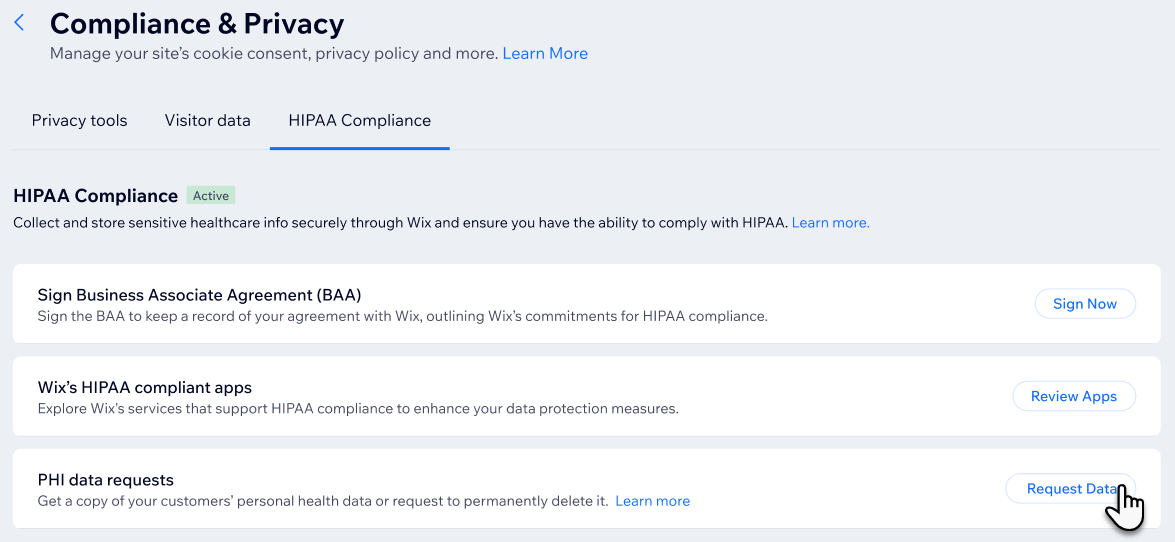The width and height of the screenshot is (1175, 542).
Task: Click the HIPAA Compliance section heading
Action: click(x=95, y=196)
